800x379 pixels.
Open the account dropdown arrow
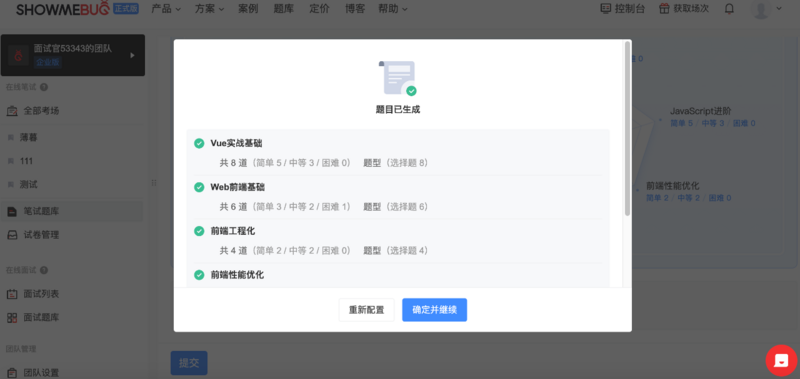click(x=779, y=9)
